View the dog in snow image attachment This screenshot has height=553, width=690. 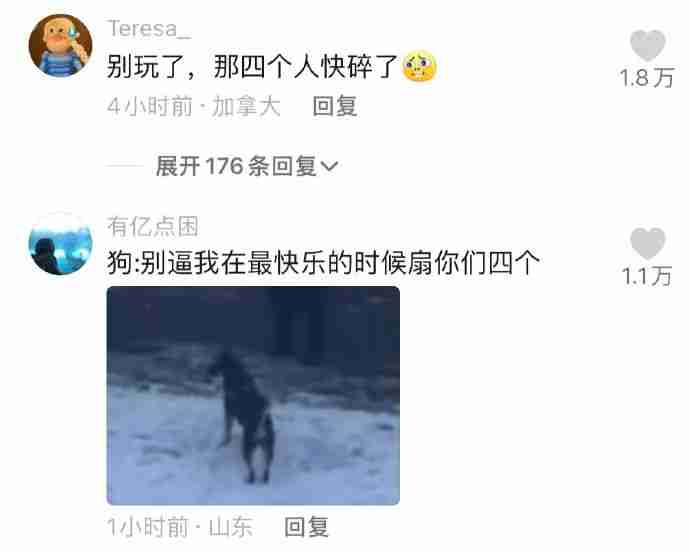click(253, 396)
